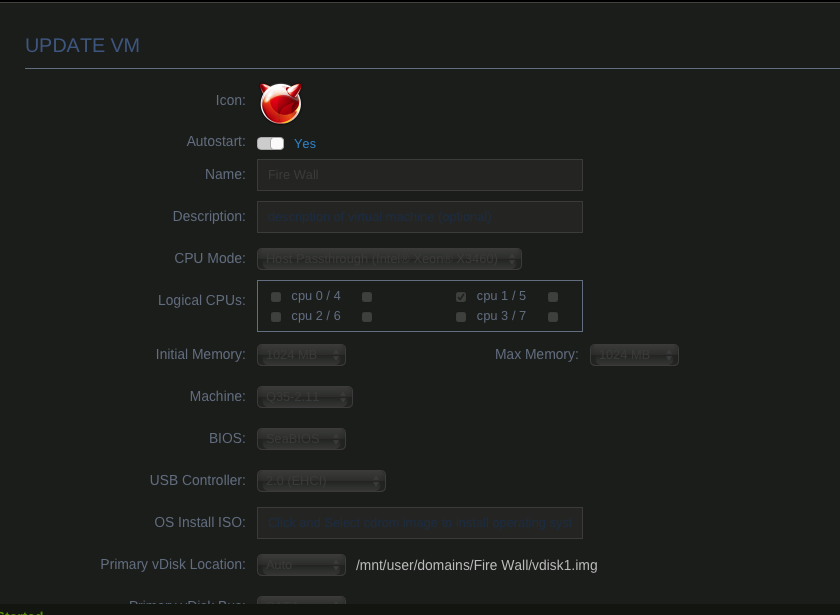This screenshot has width=840, height=615.
Task: Open the Initial Memory dropdown
Action: pos(302,355)
